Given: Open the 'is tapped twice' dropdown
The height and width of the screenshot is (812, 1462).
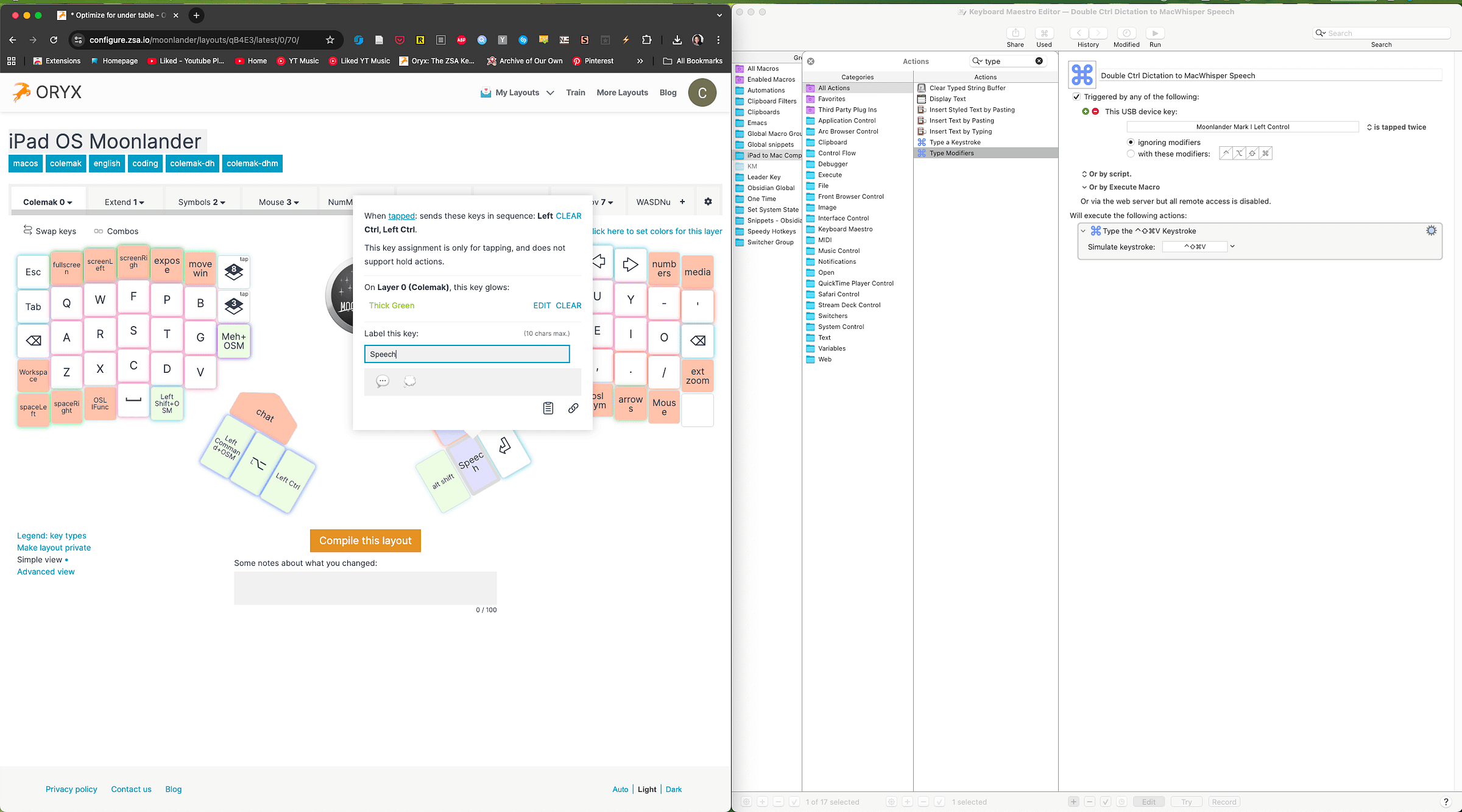Looking at the screenshot, I should pos(1396,127).
